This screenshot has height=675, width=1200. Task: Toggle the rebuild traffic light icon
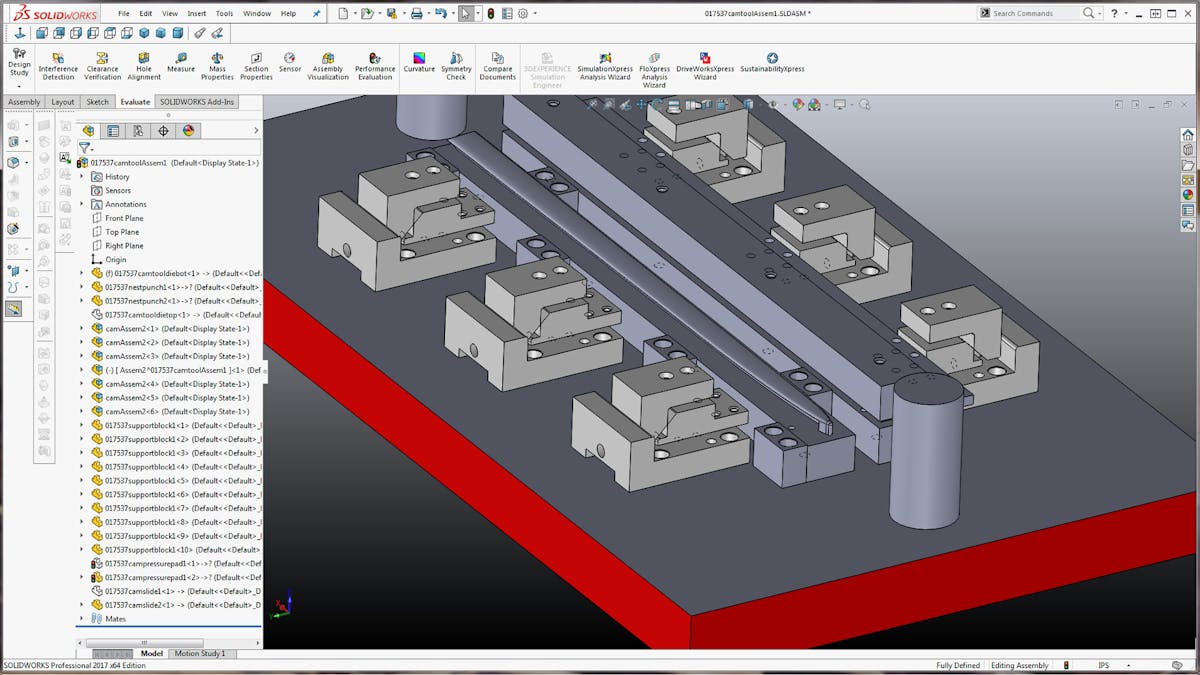(x=490, y=14)
